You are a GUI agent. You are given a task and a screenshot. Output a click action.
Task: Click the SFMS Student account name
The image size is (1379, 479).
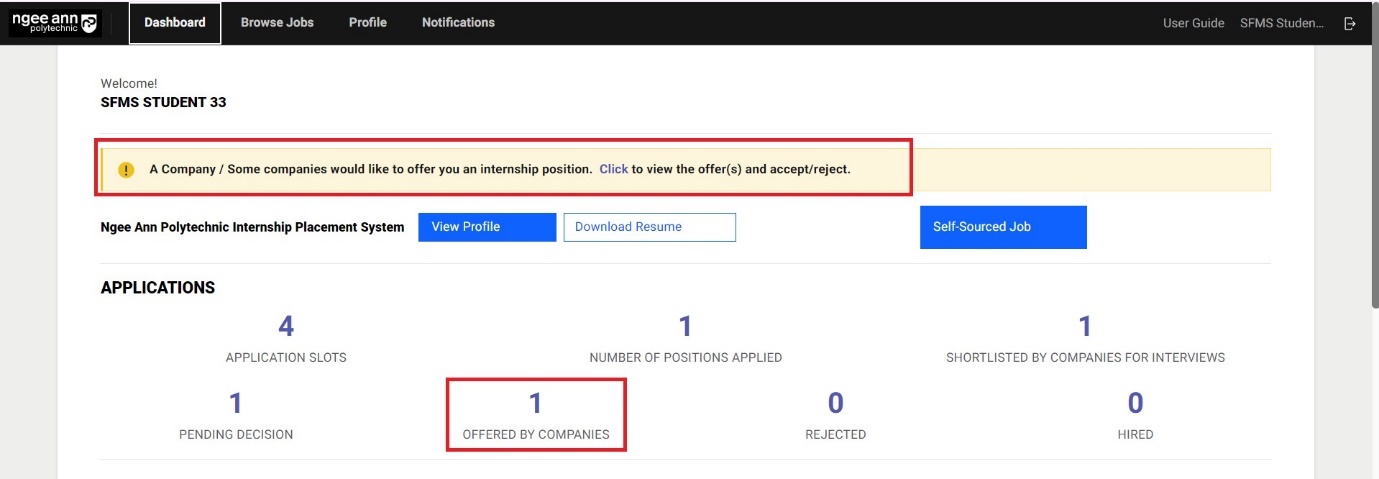click(x=1281, y=23)
